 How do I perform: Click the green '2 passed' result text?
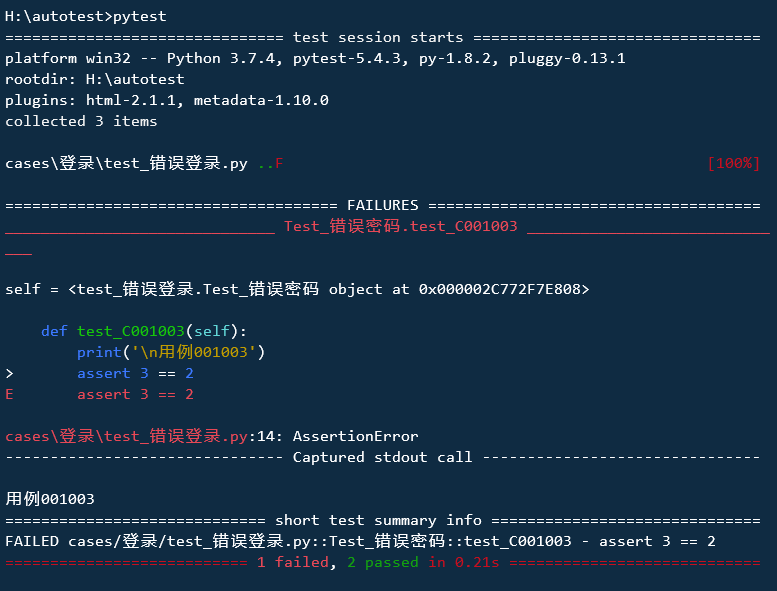click(x=383, y=562)
